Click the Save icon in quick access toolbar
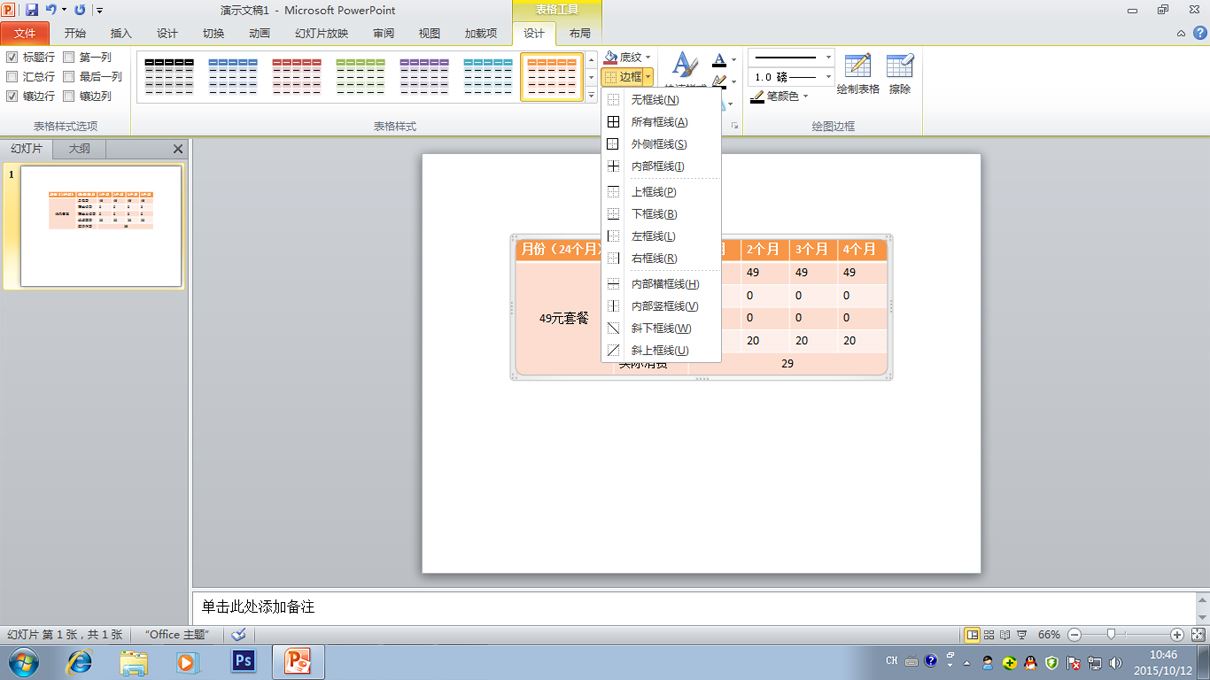Screen dimensions: 1210x680 tap(31, 10)
